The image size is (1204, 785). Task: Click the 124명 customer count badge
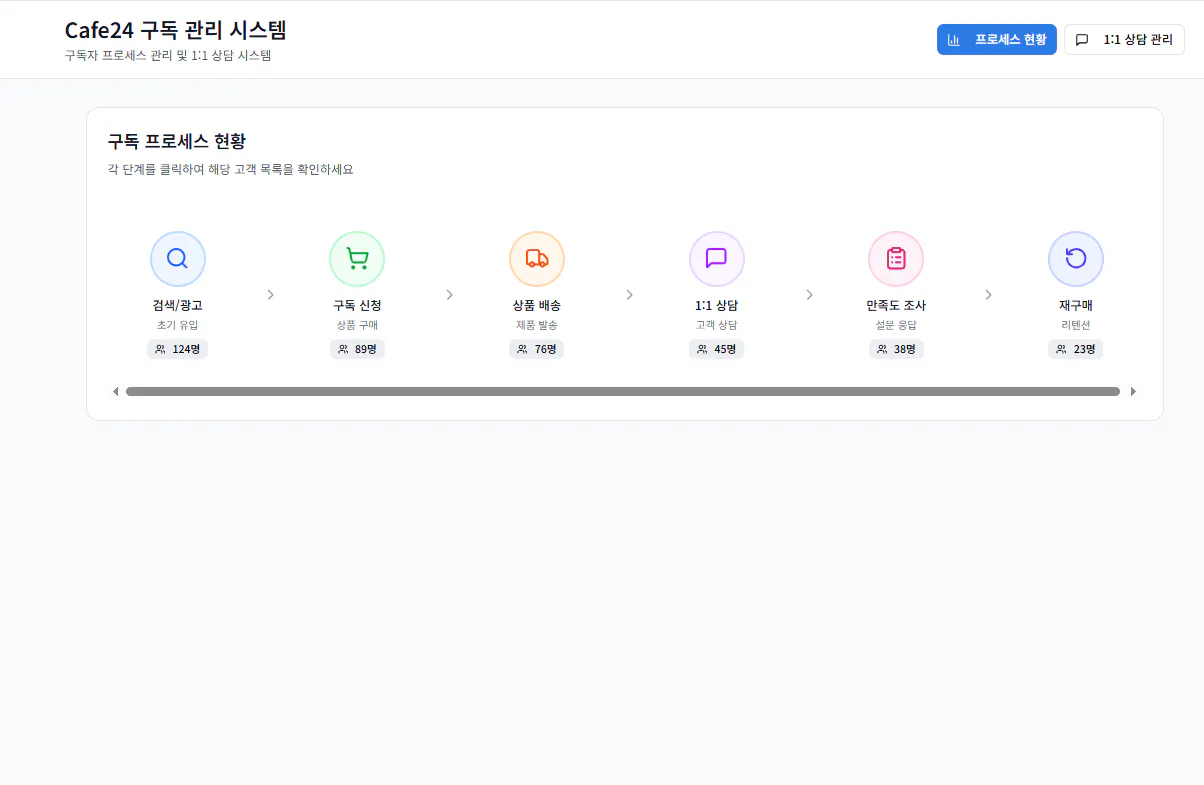(x=178, y=349)
